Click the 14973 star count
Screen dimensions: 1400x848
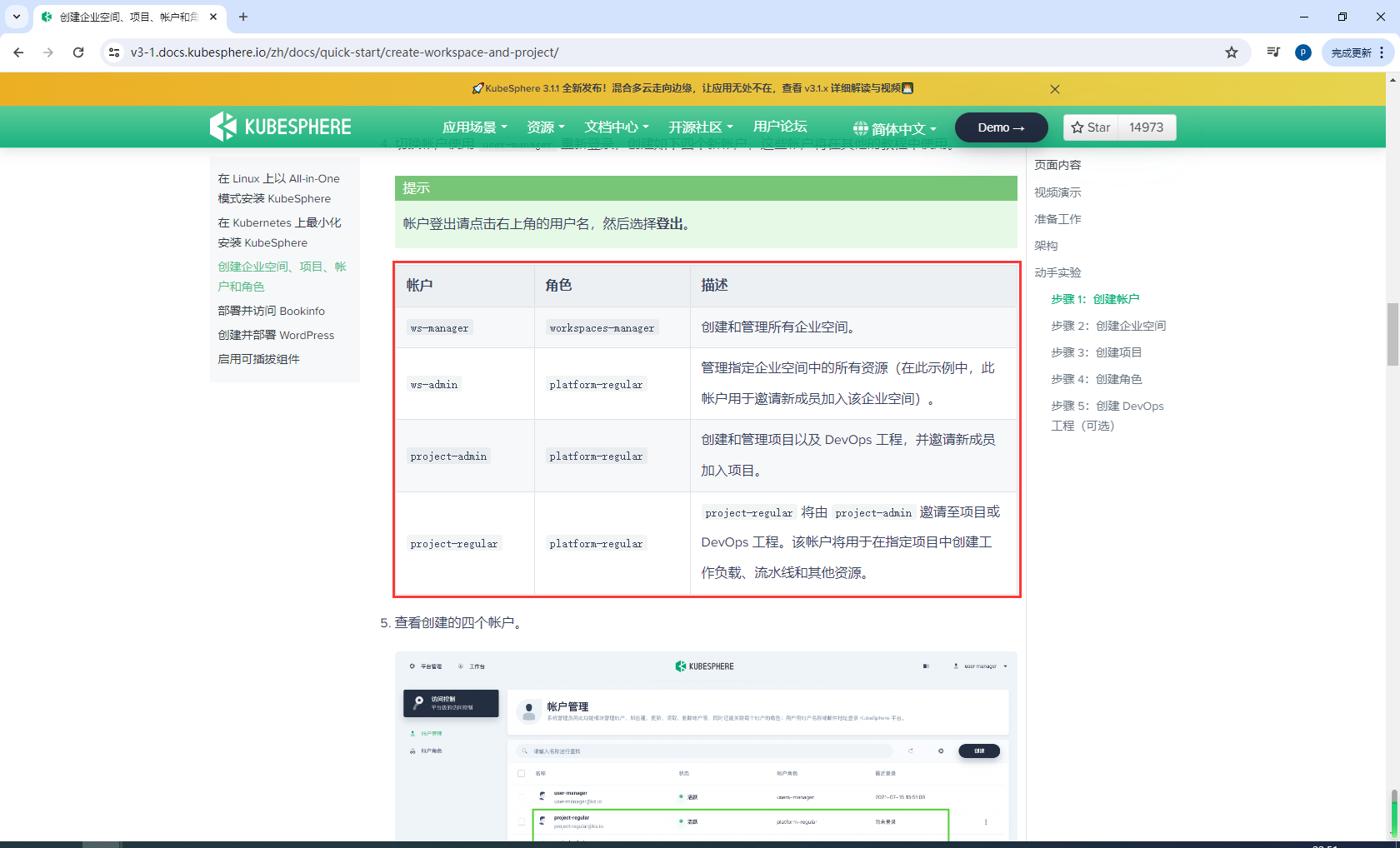[x=1146, y=127]
